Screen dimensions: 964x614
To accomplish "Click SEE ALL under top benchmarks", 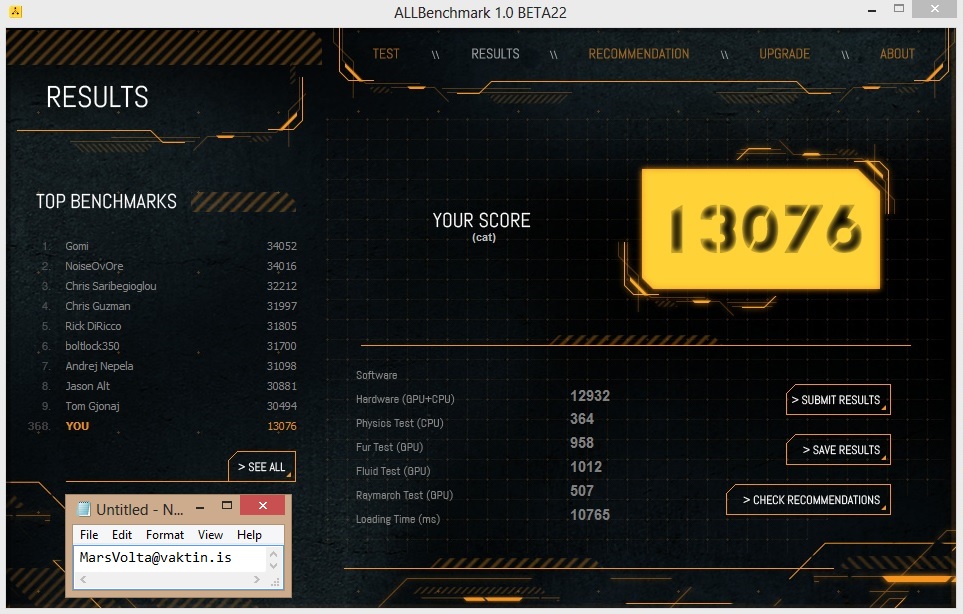I will [x=262, y=467].
